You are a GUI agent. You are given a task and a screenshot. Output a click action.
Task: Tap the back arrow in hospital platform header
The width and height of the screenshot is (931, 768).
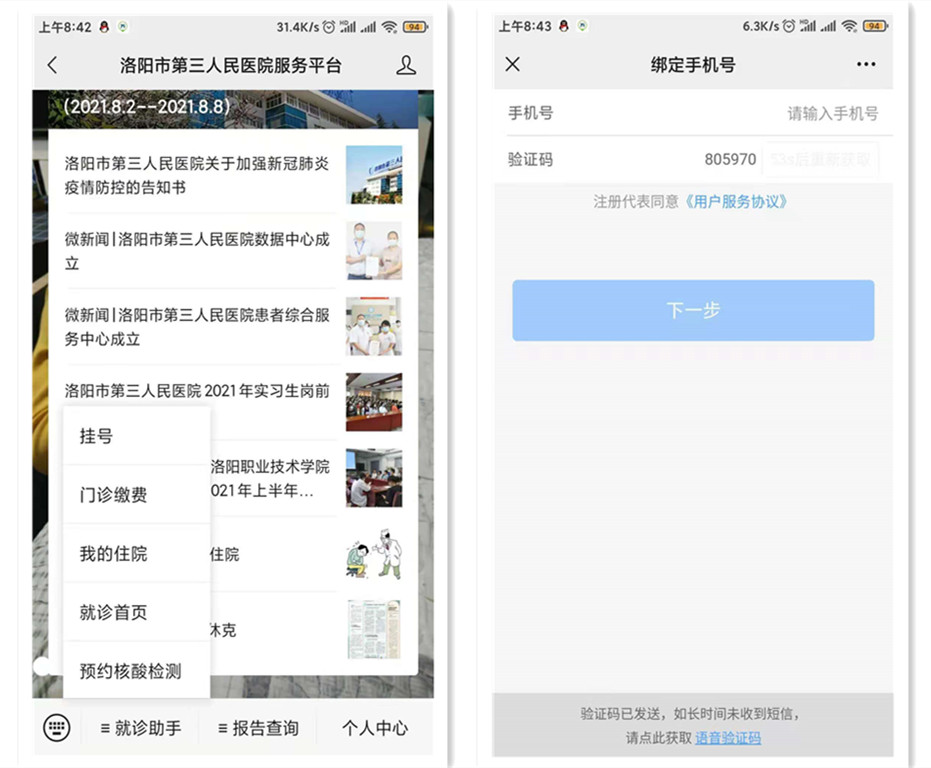tap(53, 66)
